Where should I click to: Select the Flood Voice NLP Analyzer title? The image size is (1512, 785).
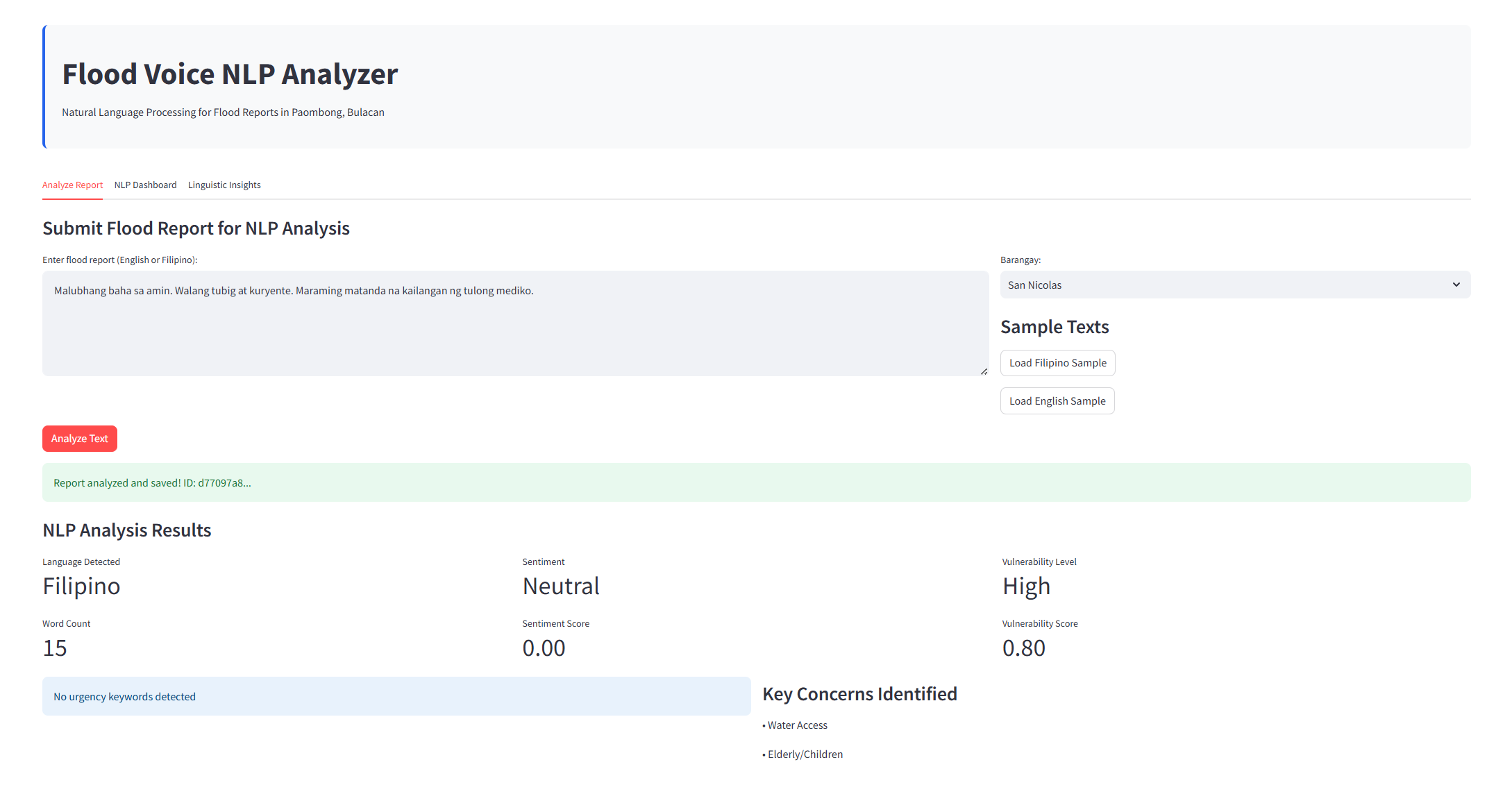point(230,74)
